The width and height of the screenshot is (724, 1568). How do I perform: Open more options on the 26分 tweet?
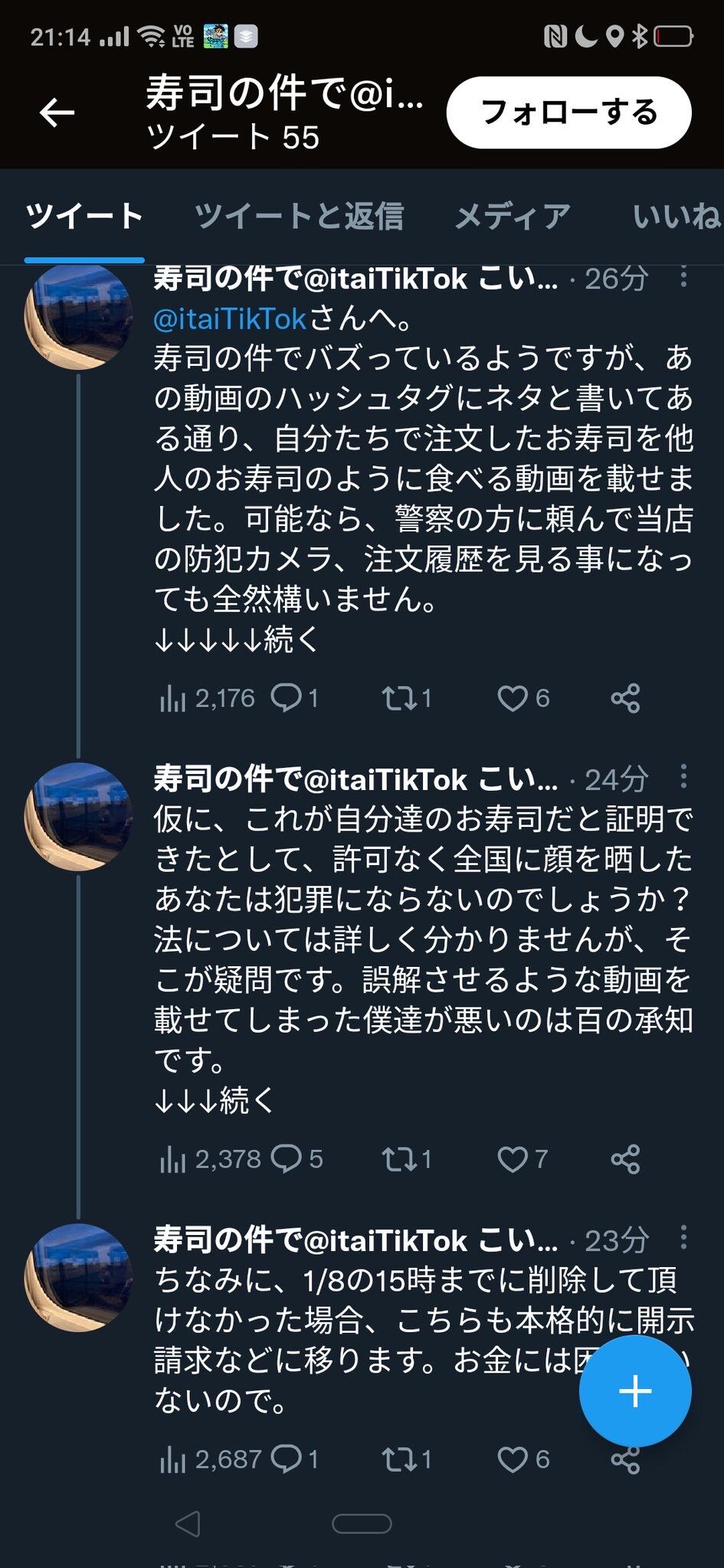click(x=683, y=277)
